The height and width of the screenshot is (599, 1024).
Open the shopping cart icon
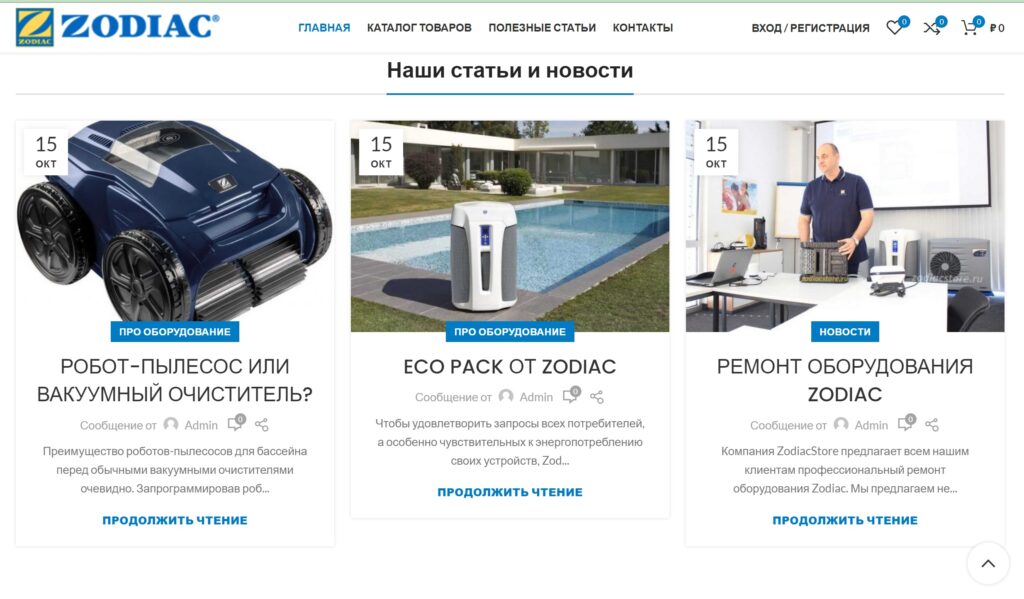tap(970, 27)
